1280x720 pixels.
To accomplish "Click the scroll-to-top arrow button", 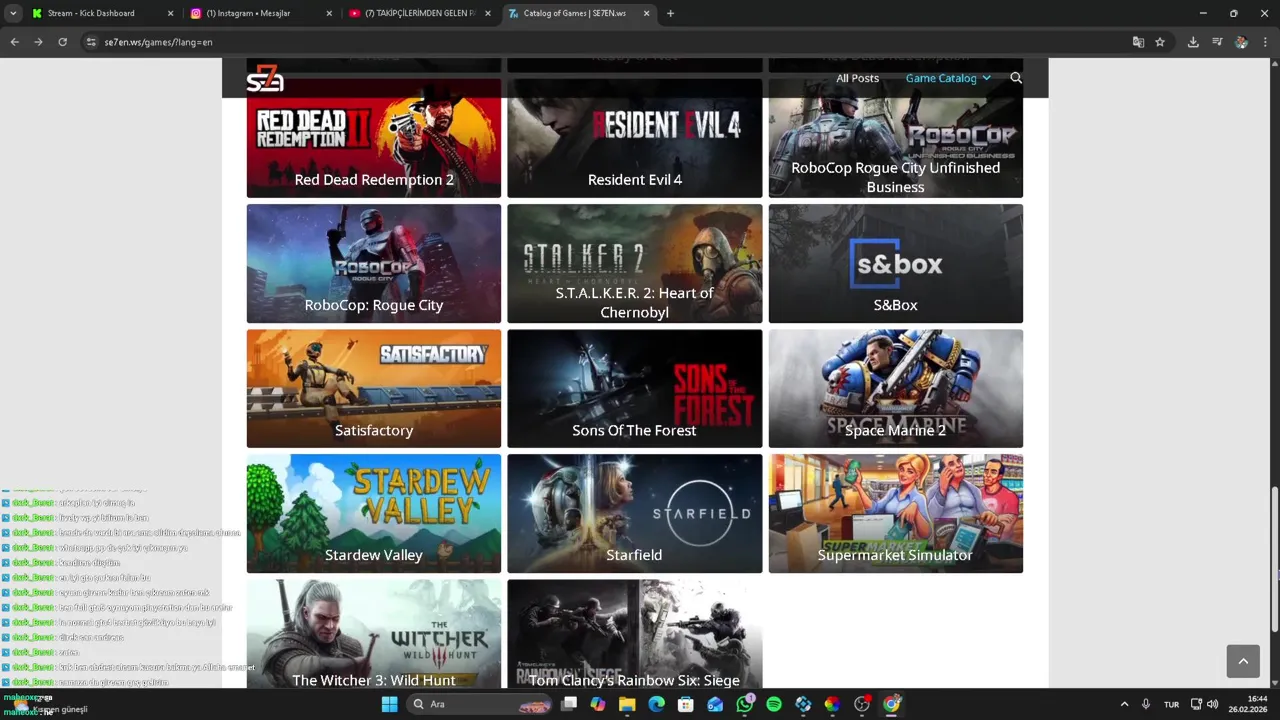I will tap(1243, 661).
